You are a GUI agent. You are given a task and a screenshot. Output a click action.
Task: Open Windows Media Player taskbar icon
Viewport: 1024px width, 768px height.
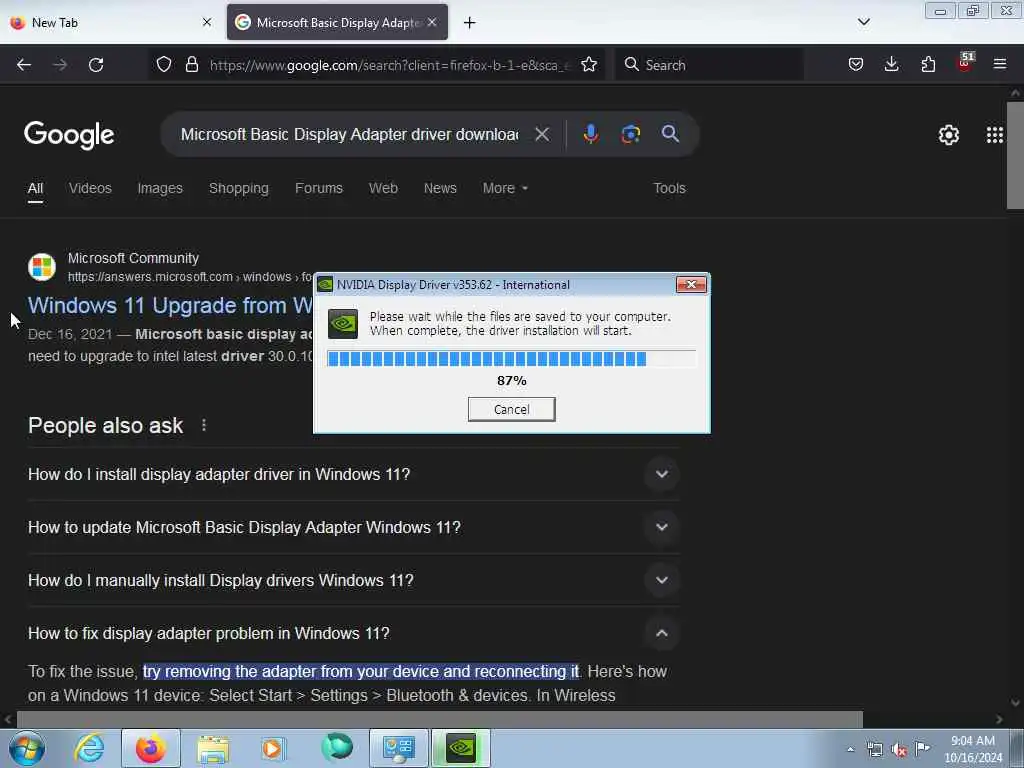(273, 748)
